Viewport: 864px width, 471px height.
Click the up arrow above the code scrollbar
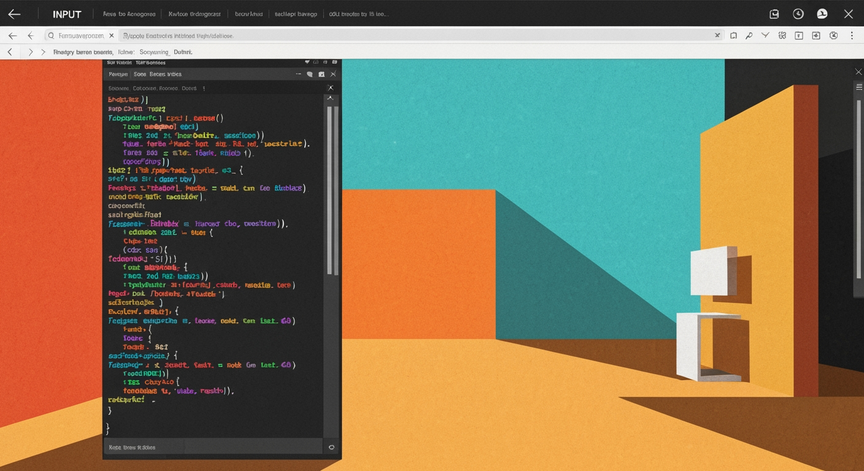pos(330,98)
